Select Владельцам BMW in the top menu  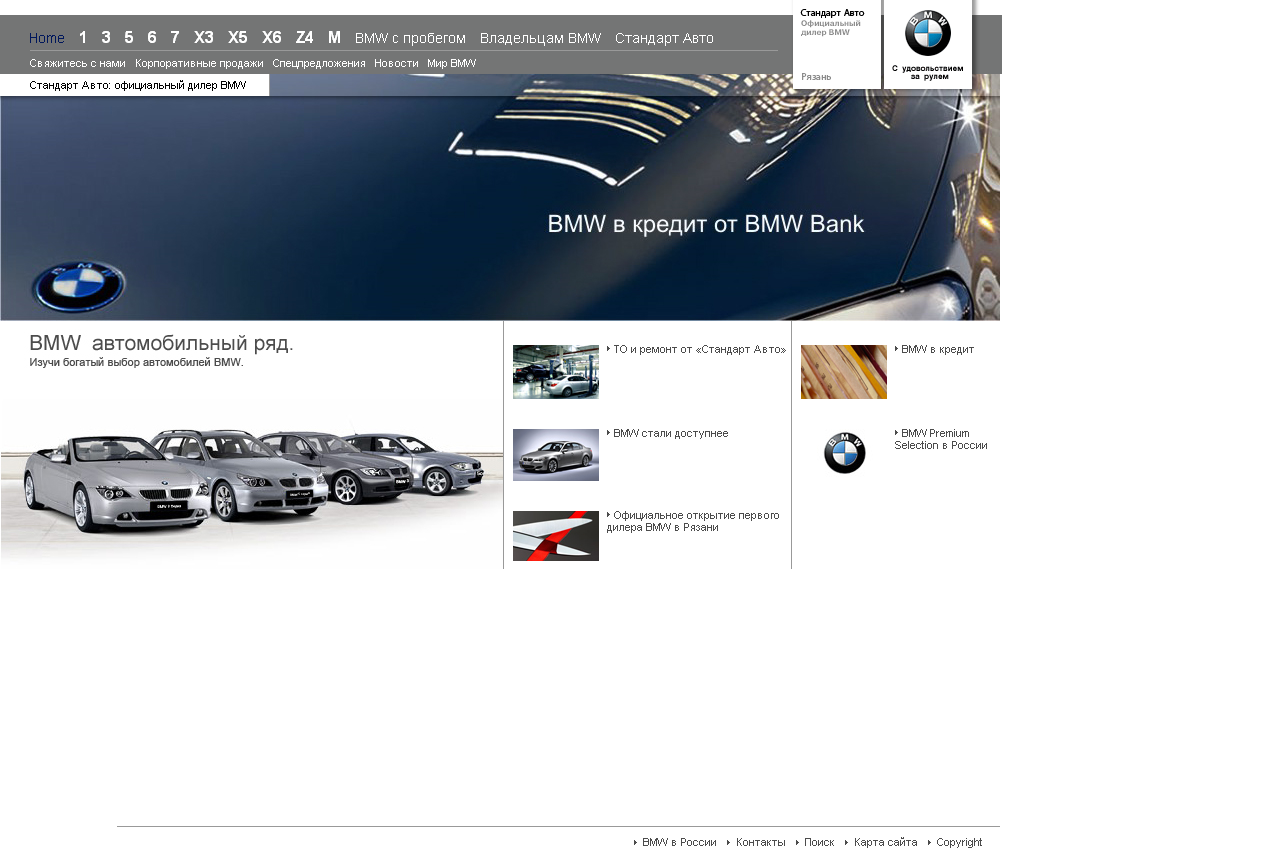pos(540,38)
